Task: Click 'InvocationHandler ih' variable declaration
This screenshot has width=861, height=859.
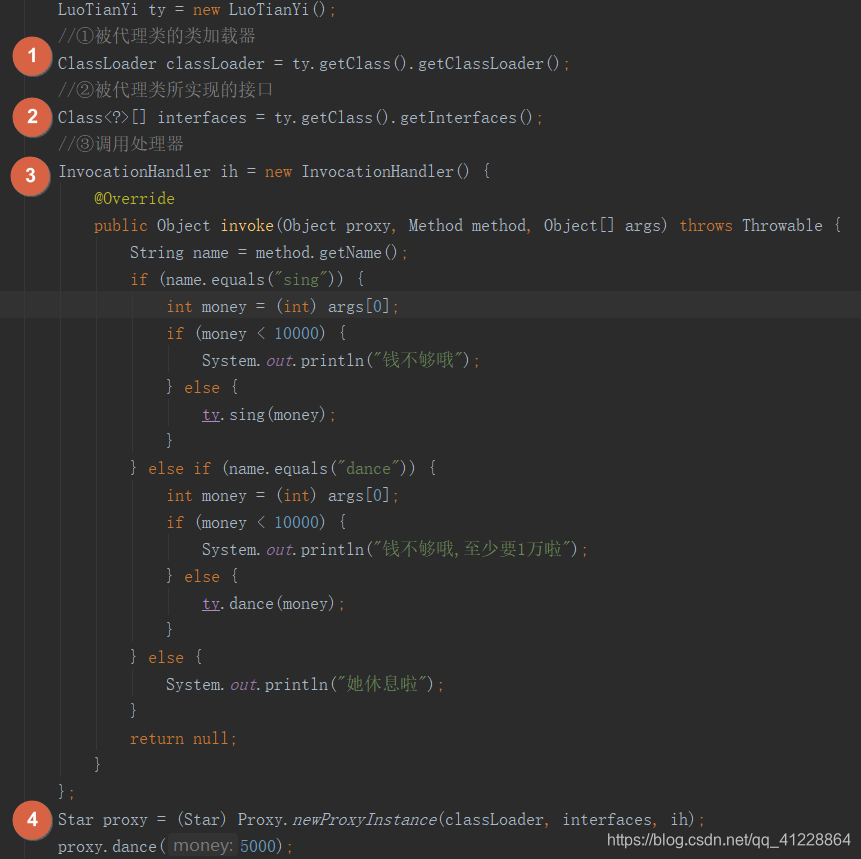Action: 148,171
